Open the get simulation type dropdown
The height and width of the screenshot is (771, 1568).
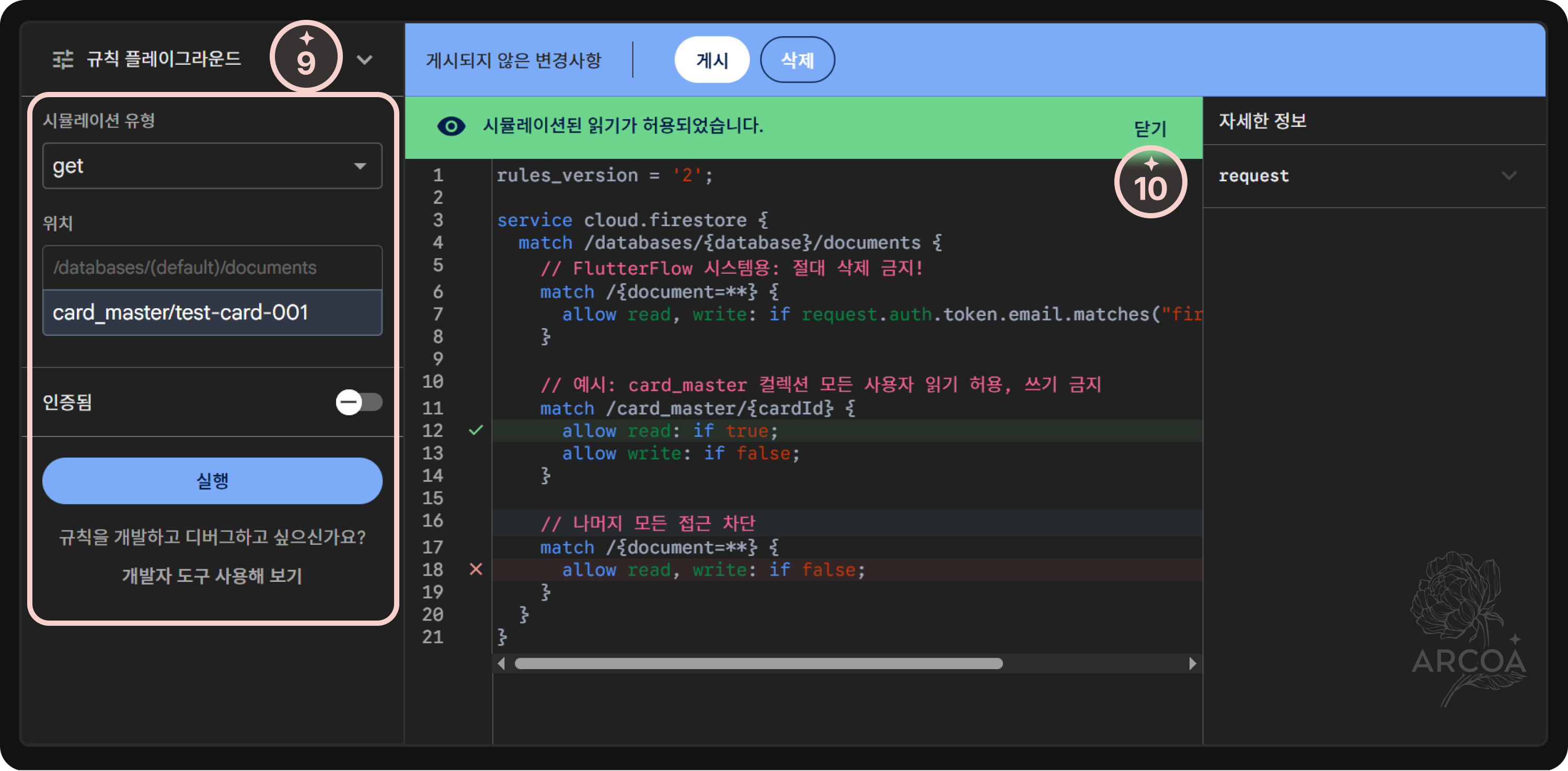tap(212, 166)
